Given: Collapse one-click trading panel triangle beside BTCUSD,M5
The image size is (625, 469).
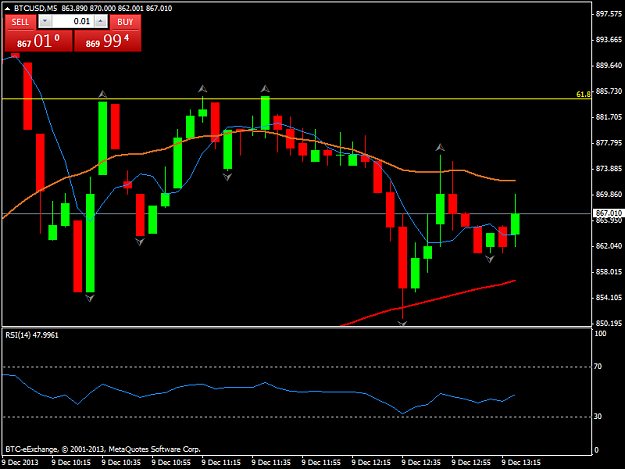Looking at the screenshot, I should [x=8, y=8].
